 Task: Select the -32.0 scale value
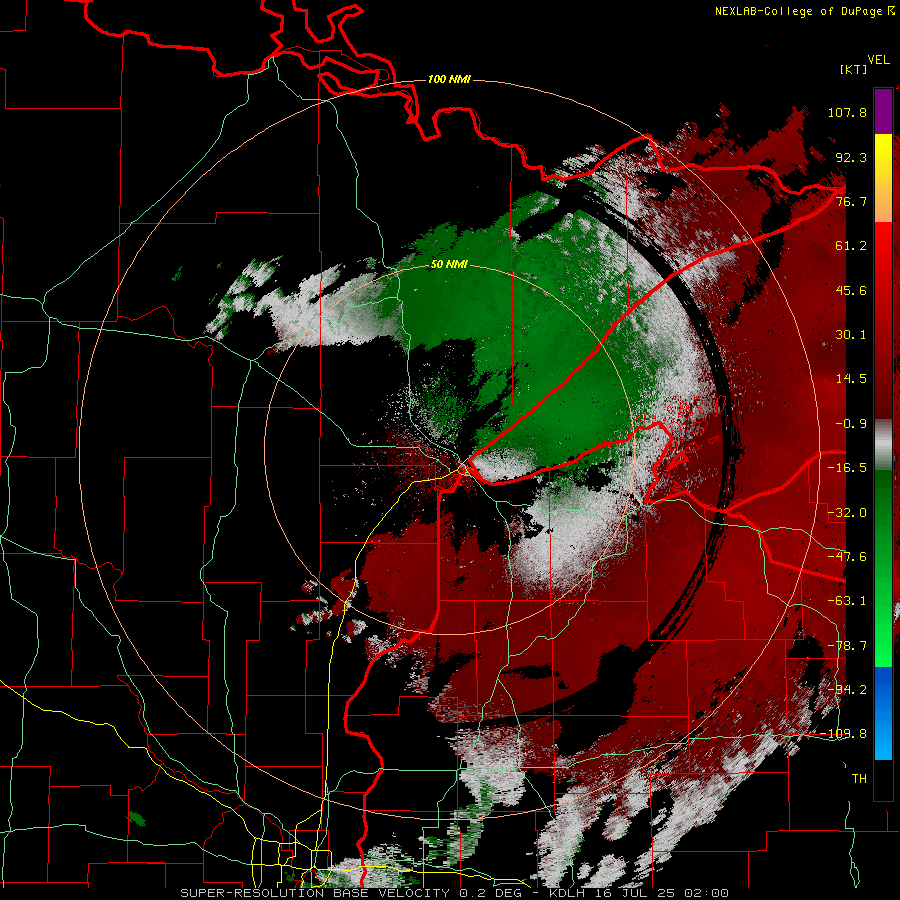click(x=847, y=513)
